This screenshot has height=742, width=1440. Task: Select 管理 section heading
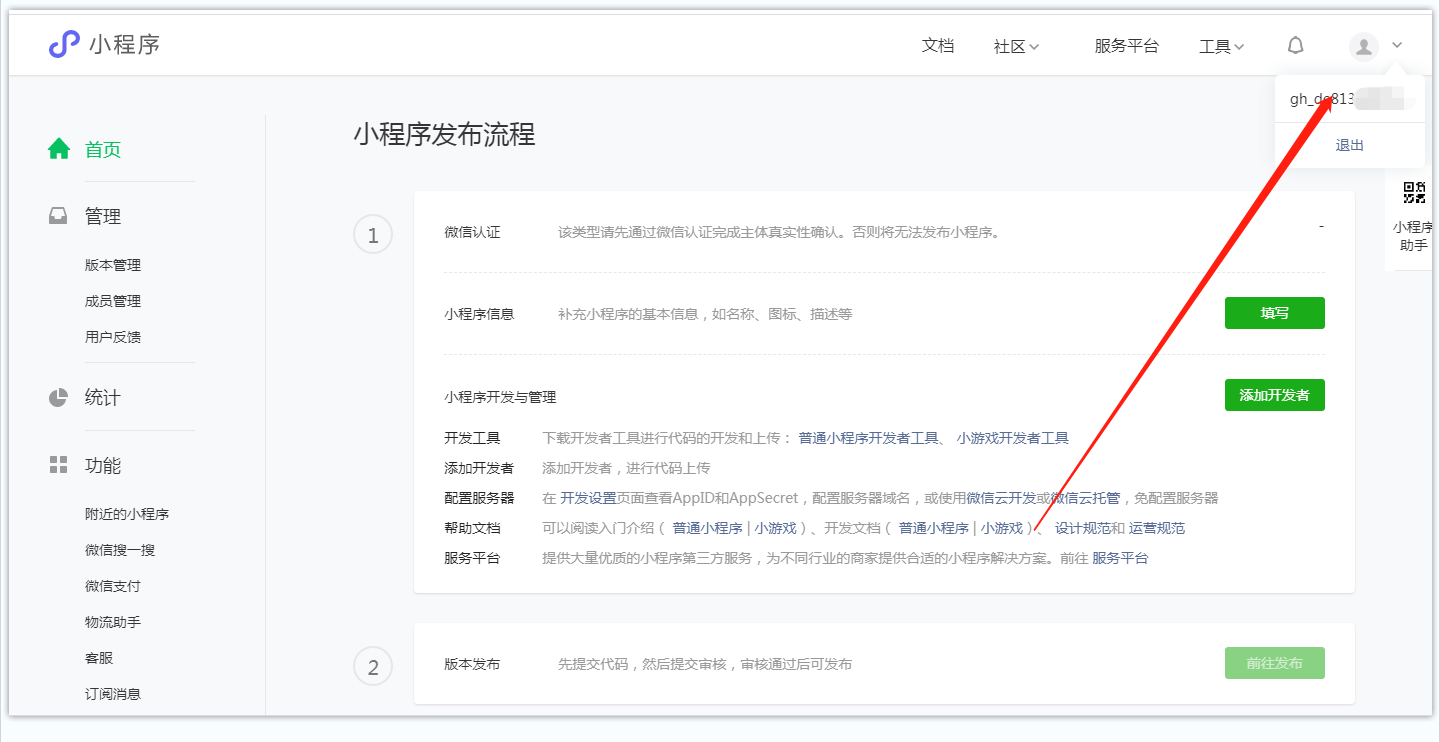(103, 217)
